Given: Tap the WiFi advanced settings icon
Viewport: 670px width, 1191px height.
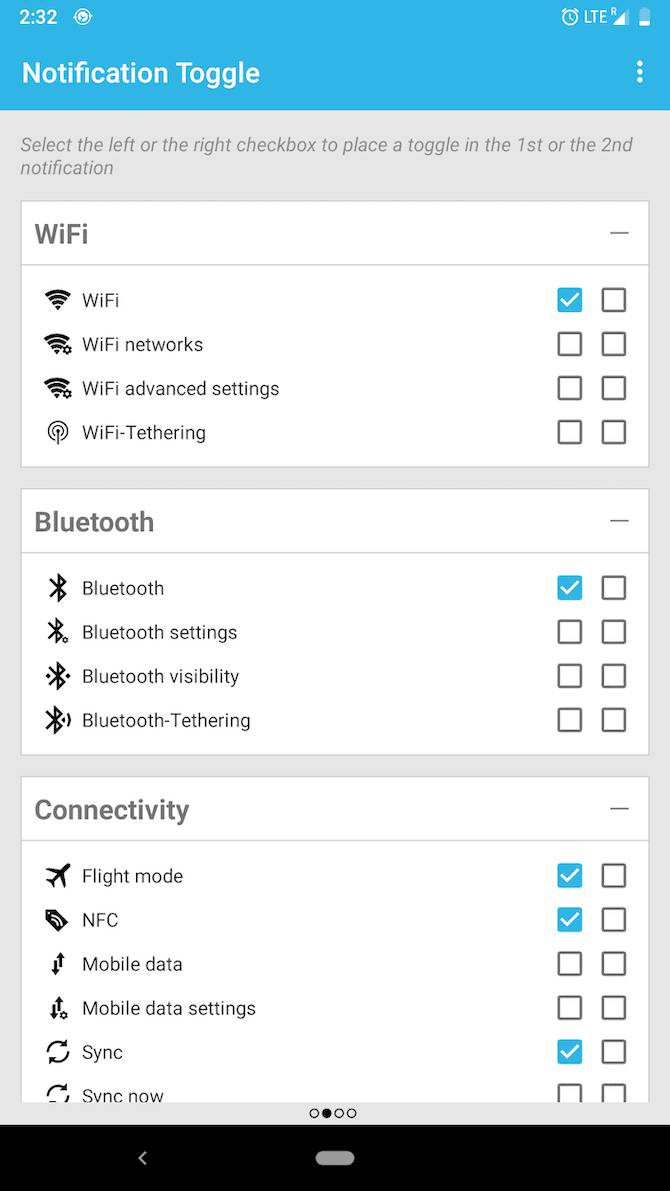Looking at the screenshot, I should coord(58,388).
